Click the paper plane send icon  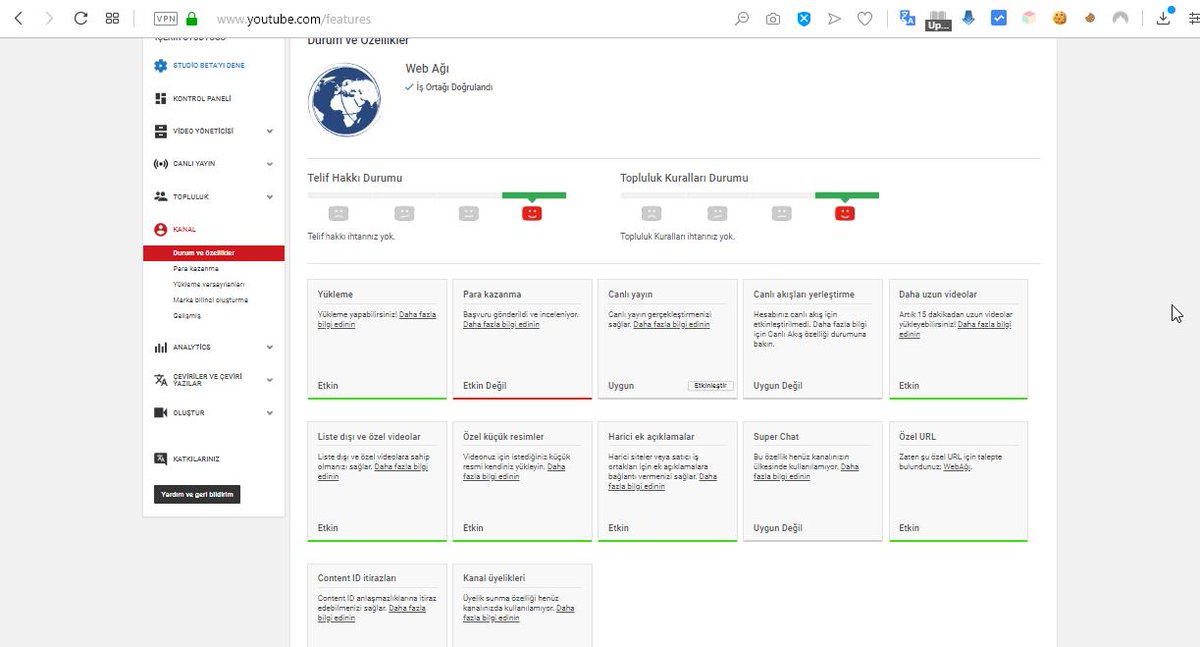pyautogui.click(x=834, y=18)
